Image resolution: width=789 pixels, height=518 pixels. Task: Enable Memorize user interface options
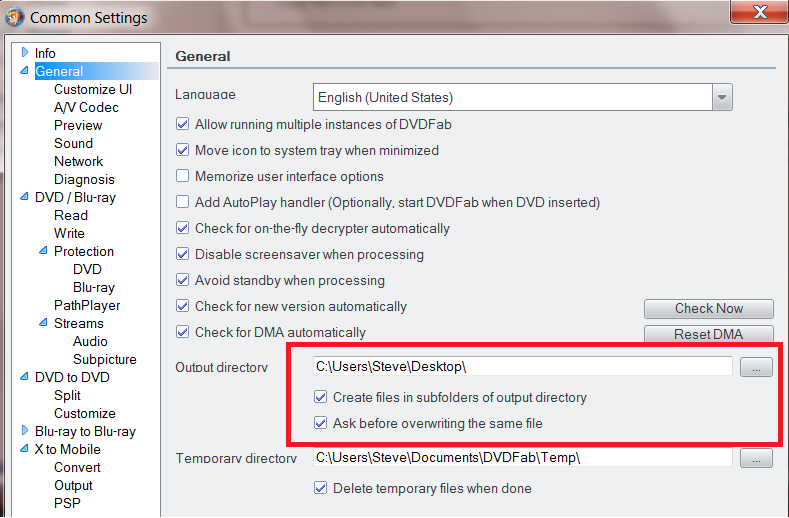pyautogui.click(x=182, y=176)
